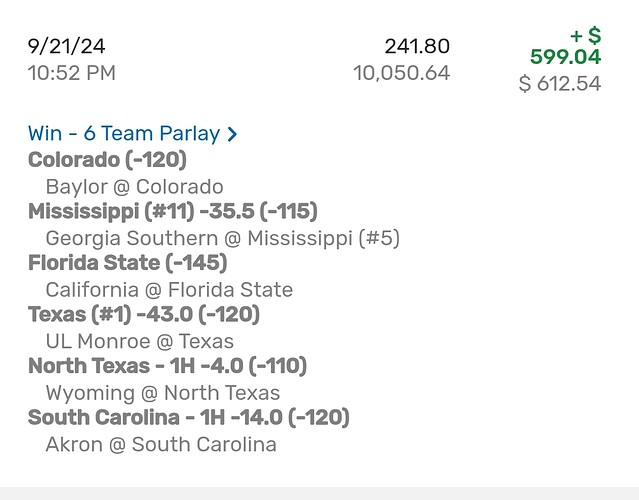Click the Mississippi (#11) -35.5 (-115) pick
639x500 pixels.
(172, 212)
